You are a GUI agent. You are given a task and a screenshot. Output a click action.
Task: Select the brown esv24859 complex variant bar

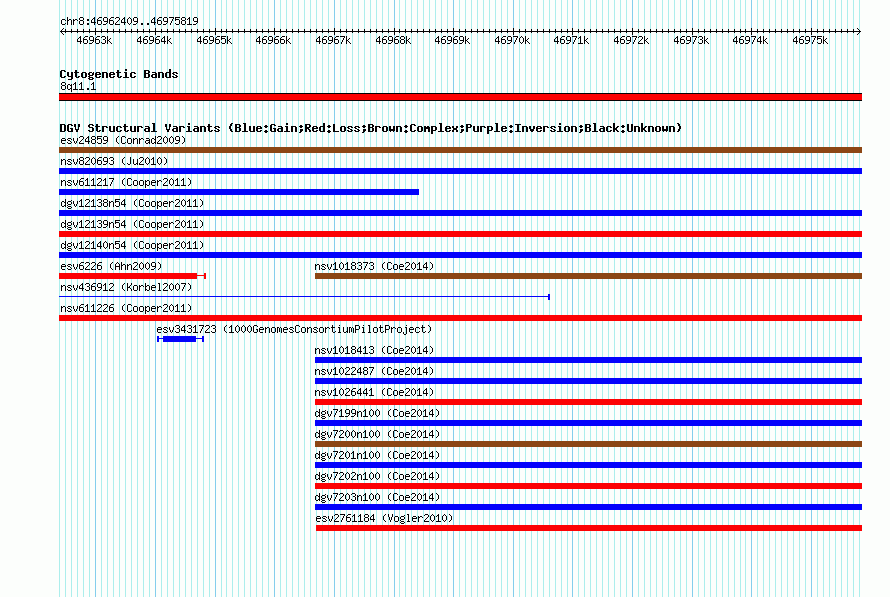pos(460,150)
